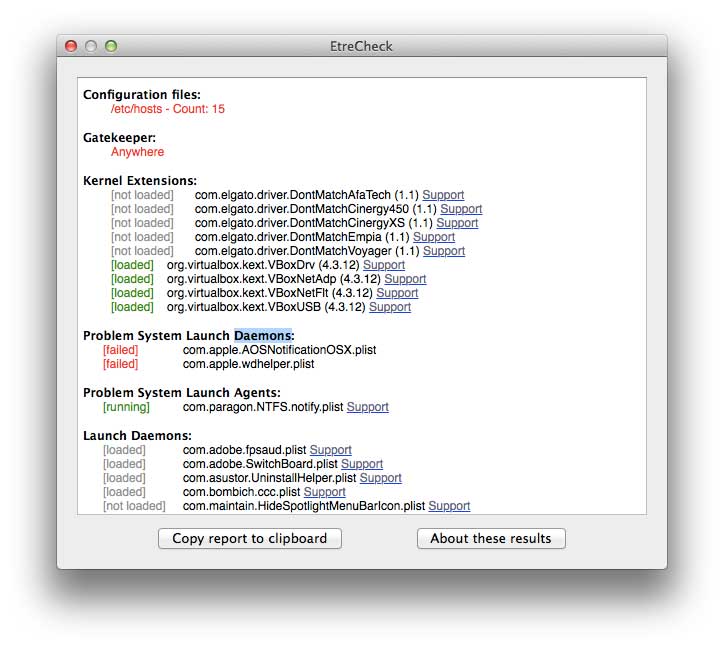Click [failed] status beside AOSNotificationOSX.plist
Viewport: 724px width, 648px height.
[x=121, y=350]
